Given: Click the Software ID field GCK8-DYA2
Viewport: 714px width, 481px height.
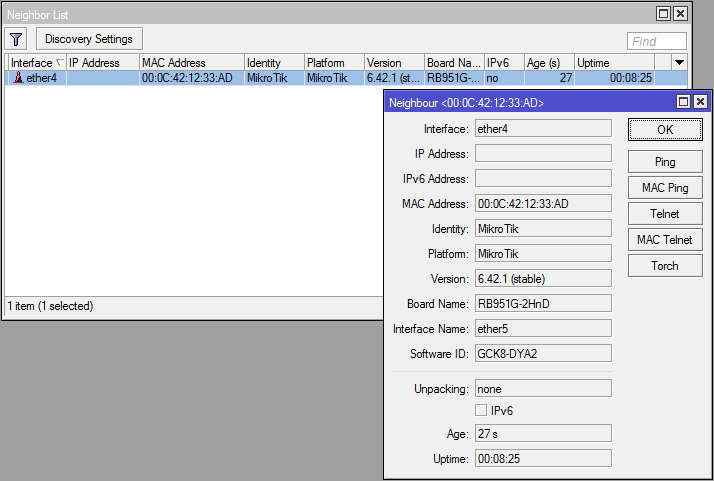Looking at the screenshot, I should (543, 353).
